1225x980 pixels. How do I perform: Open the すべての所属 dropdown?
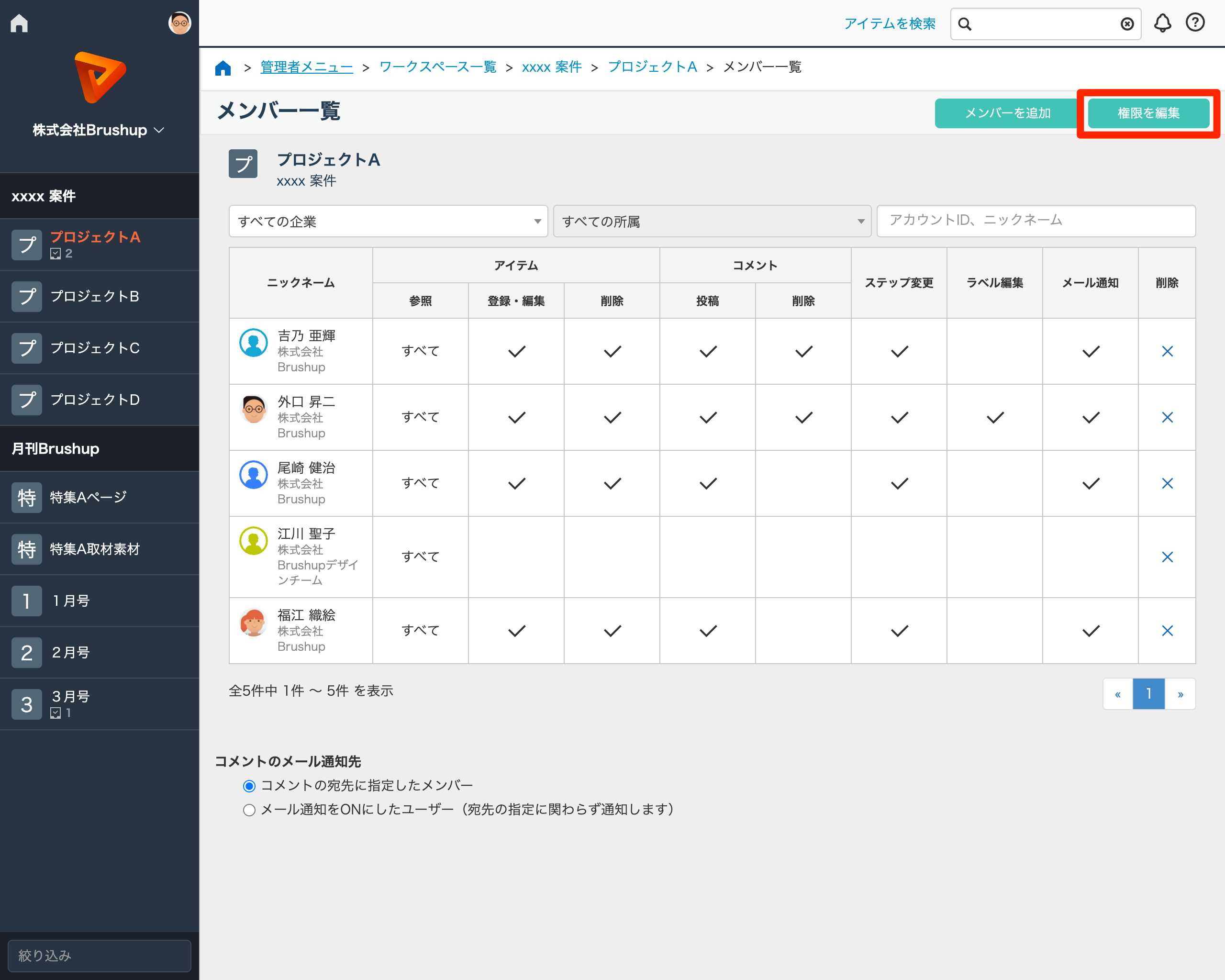(712, 221)
